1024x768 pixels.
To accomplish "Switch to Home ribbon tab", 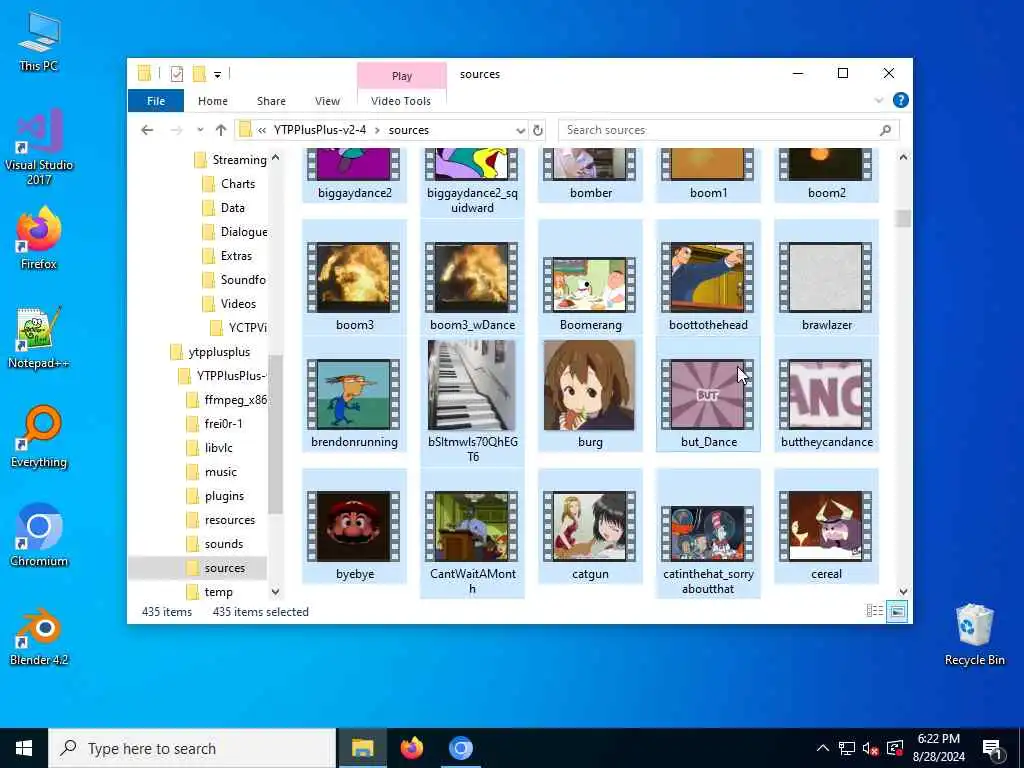I will tap(213, 101).
